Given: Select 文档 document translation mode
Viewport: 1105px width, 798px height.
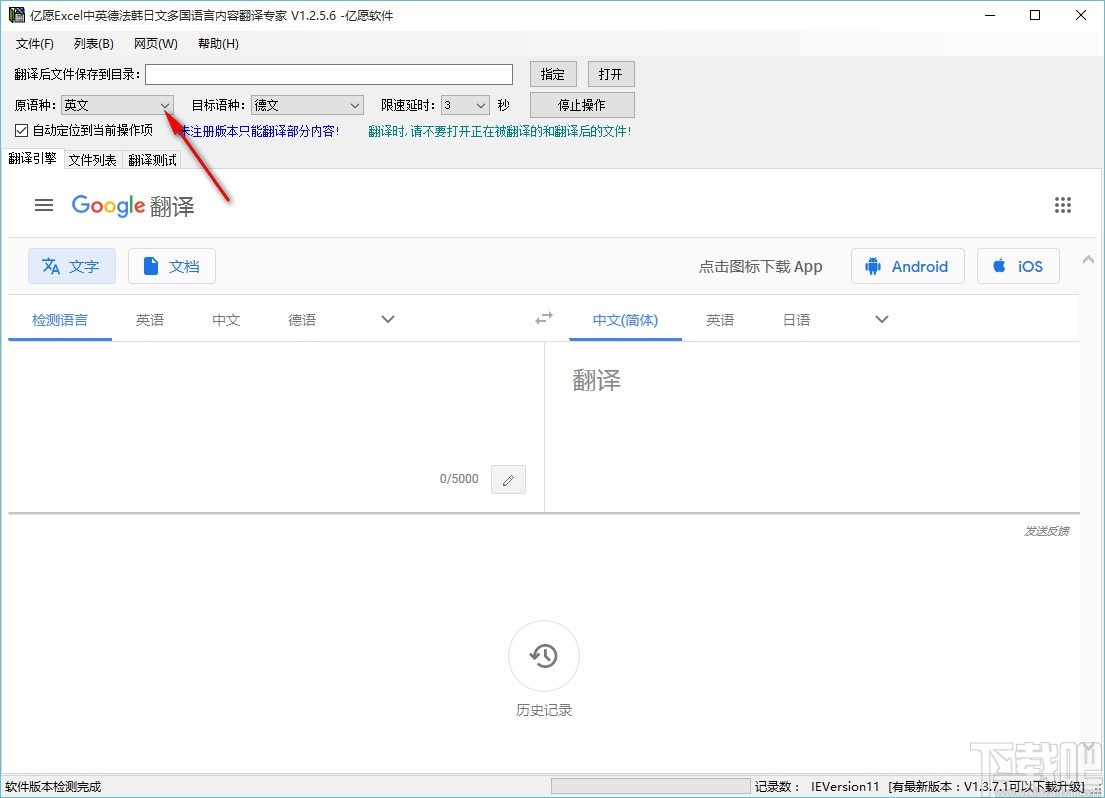Looking at the screenshot, I should (x=171, y=266).
